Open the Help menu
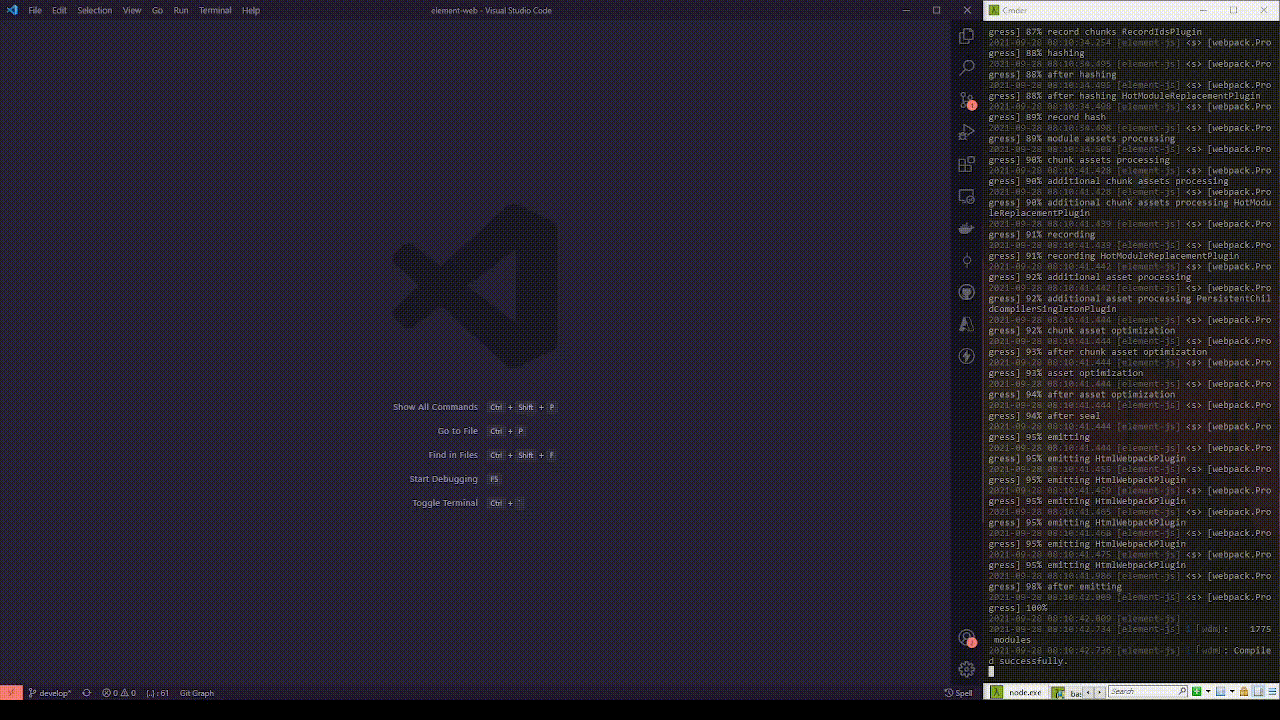Screen dimensions: 1280x720 click(x=251, y=10)
